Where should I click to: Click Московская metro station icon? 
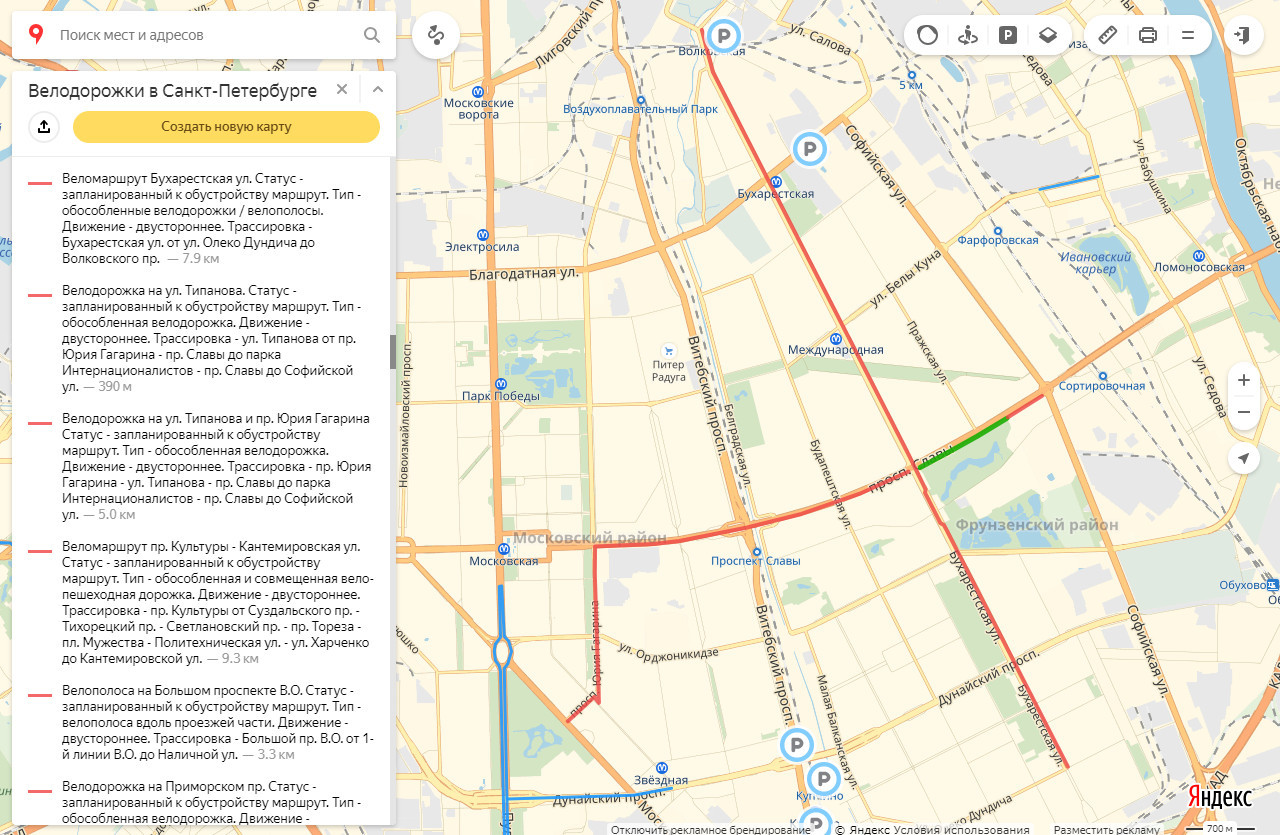(x=503, y=547)
